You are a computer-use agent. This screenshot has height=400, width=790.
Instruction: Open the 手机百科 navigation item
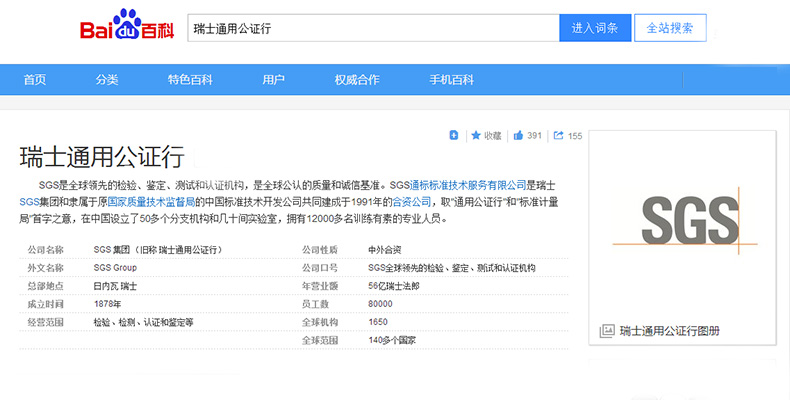click(451, 80)
